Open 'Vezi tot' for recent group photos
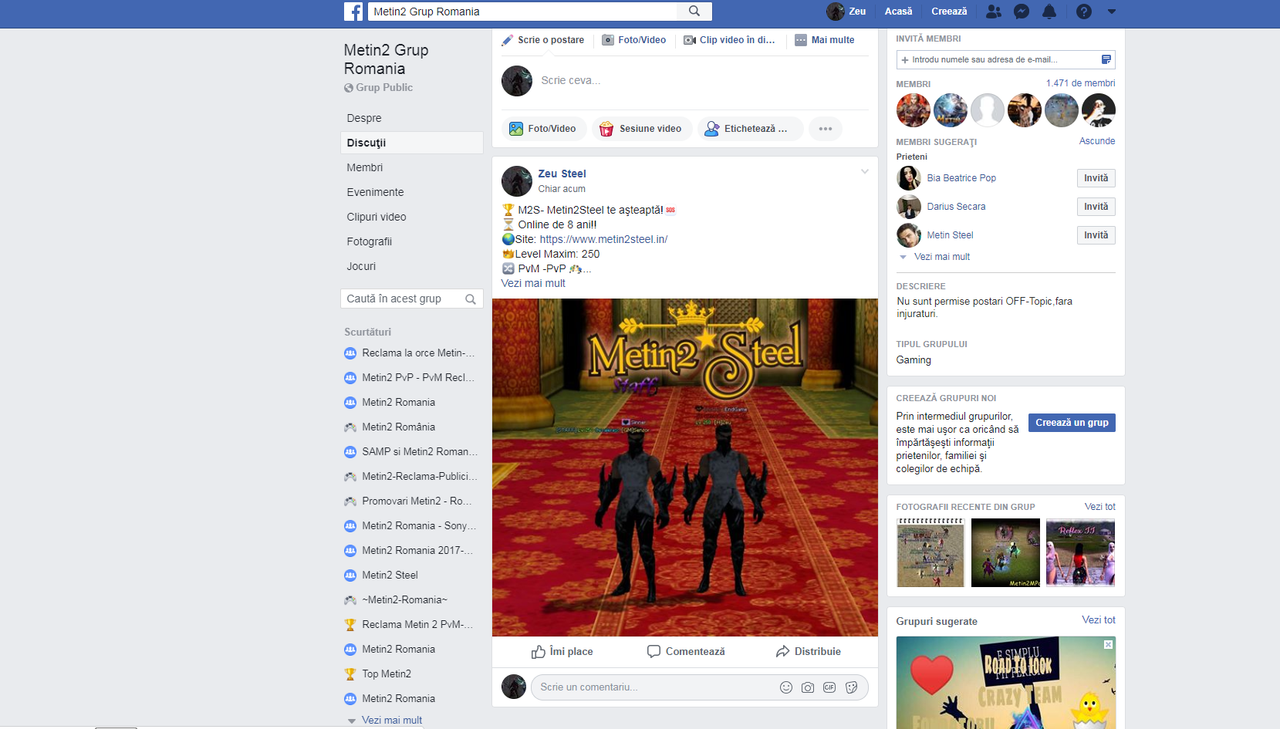Viewport: 1280px width, 729px height. click(1100, 507)
